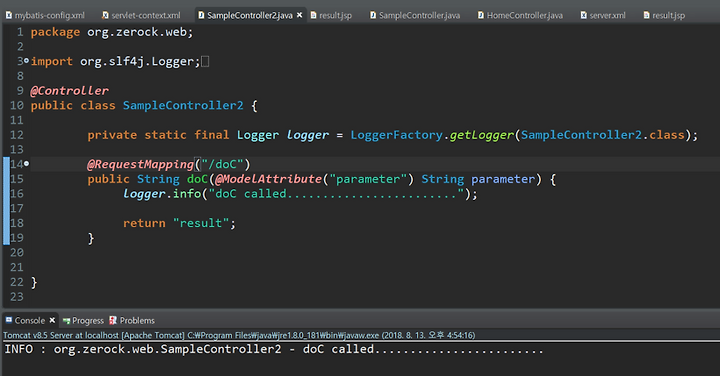Click the @Controller annotation
Image resolution: width=720 pixels, height=376 pixels.
(70, 91)
